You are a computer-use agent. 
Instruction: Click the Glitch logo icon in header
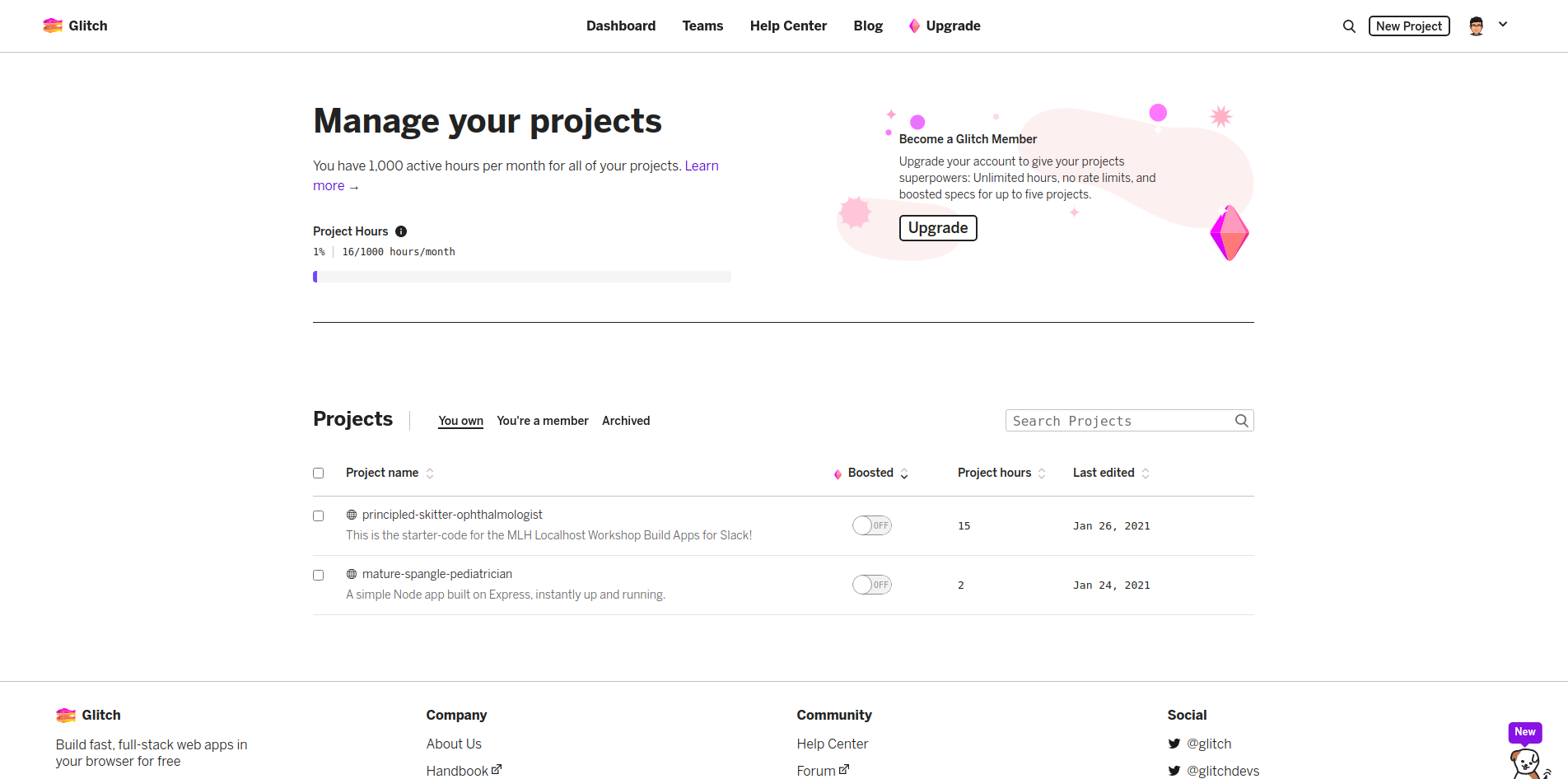53,26
